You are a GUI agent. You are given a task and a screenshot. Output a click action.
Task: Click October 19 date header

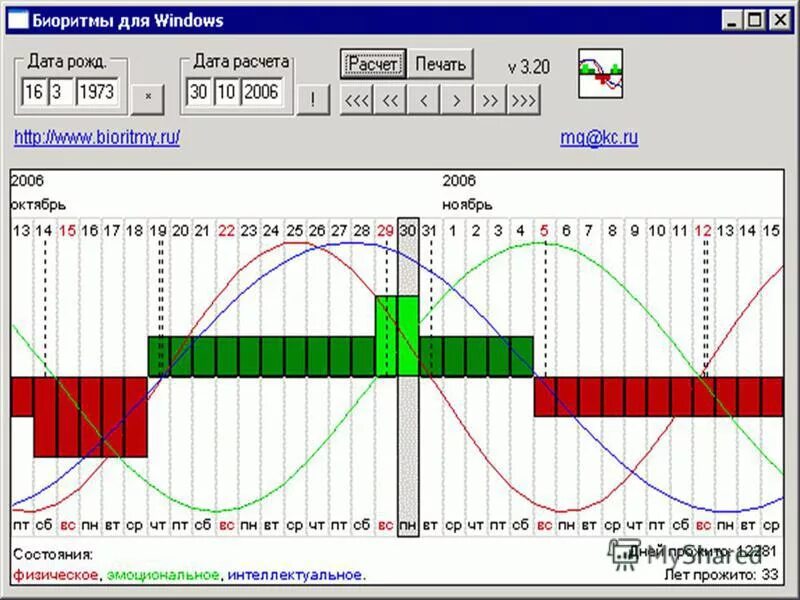click(x=158, y=231)
